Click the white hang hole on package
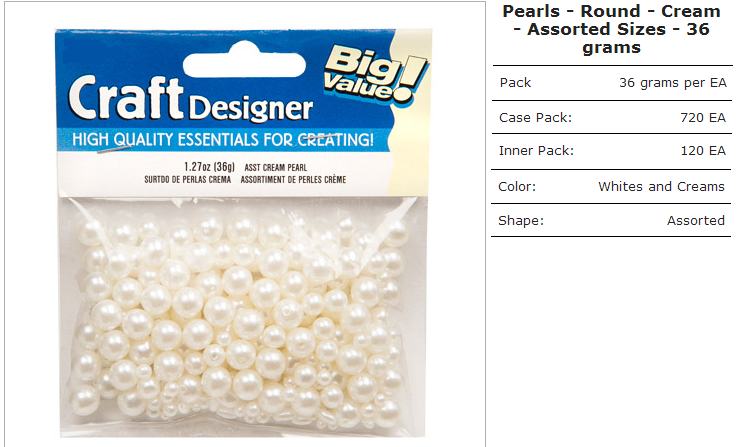The image size is (741, 447). 244,60
